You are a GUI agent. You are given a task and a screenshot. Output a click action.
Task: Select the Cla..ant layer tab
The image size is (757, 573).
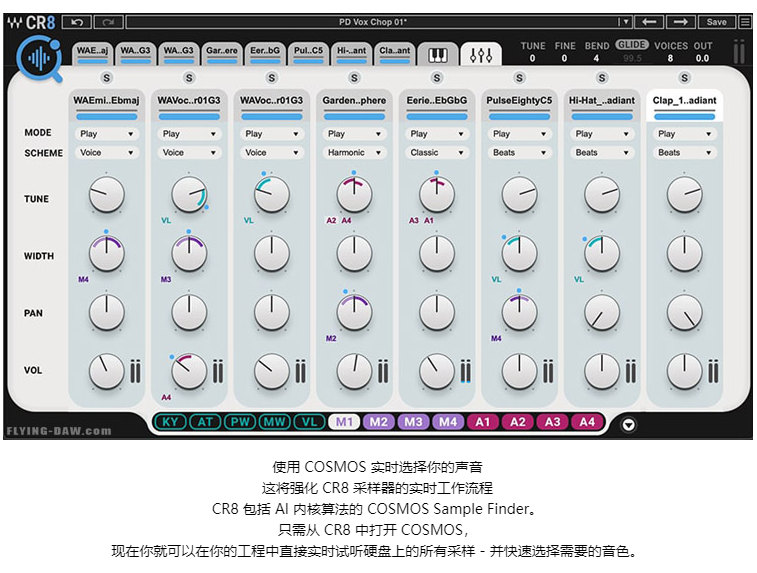click(x=394, y=54)
